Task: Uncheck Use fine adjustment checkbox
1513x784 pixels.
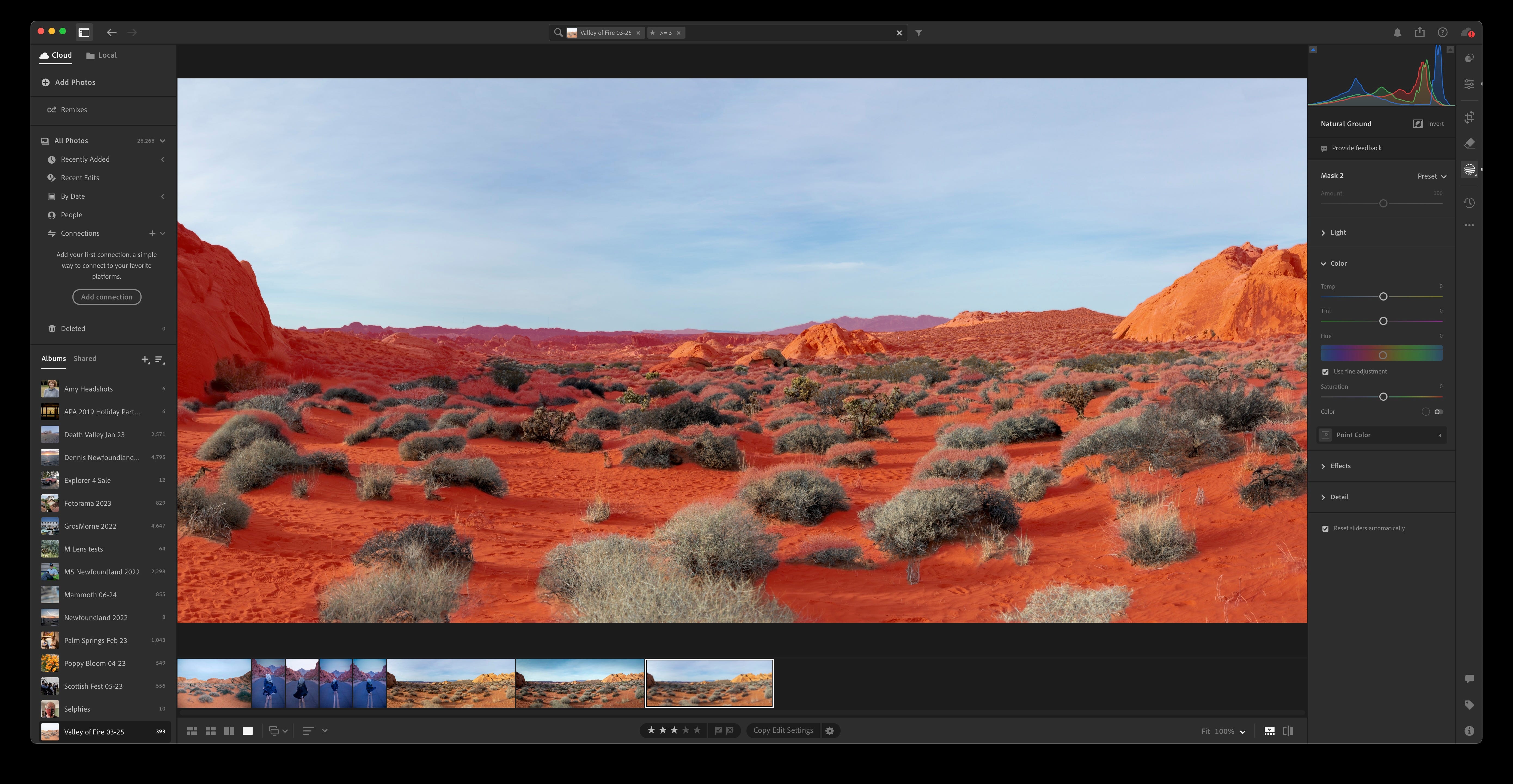Action: pos(1325,372)
